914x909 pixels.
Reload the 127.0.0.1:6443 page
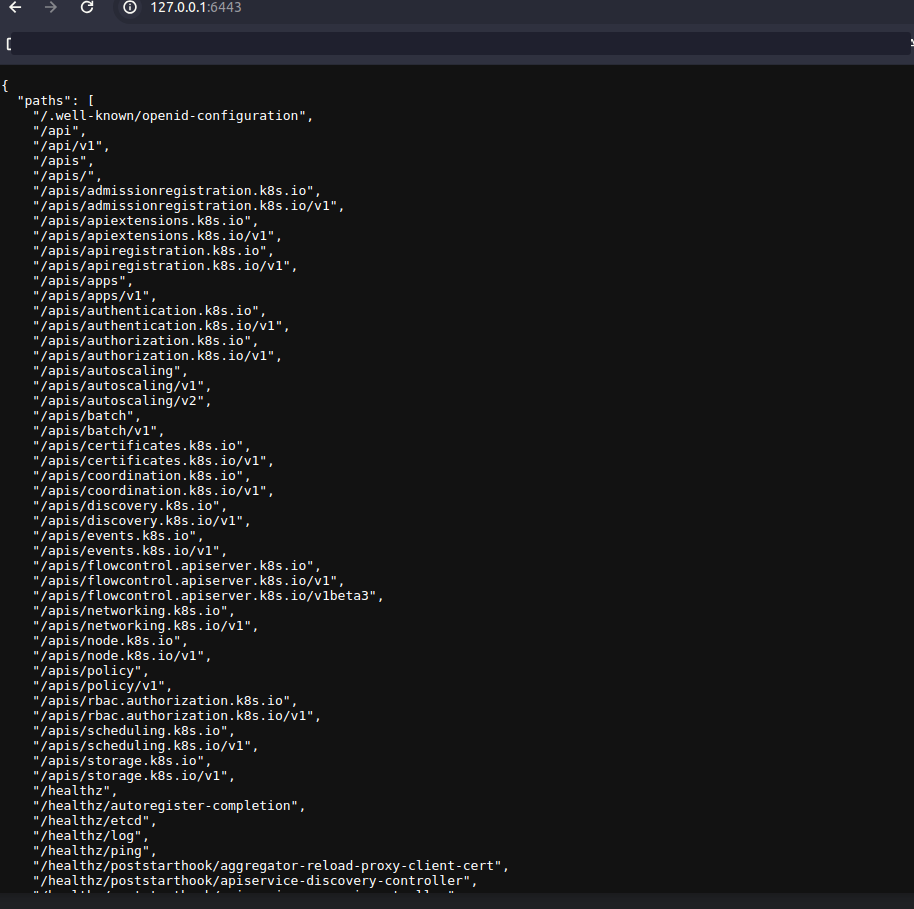point(87,8)
